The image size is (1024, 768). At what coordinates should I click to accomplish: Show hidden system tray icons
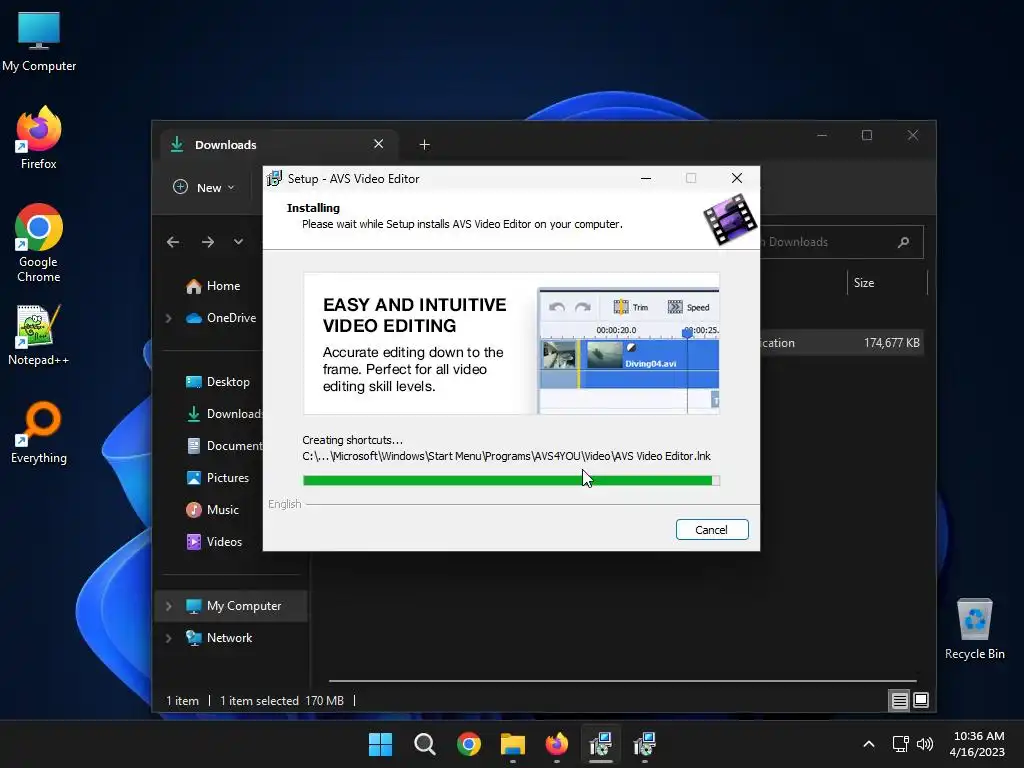869,744
